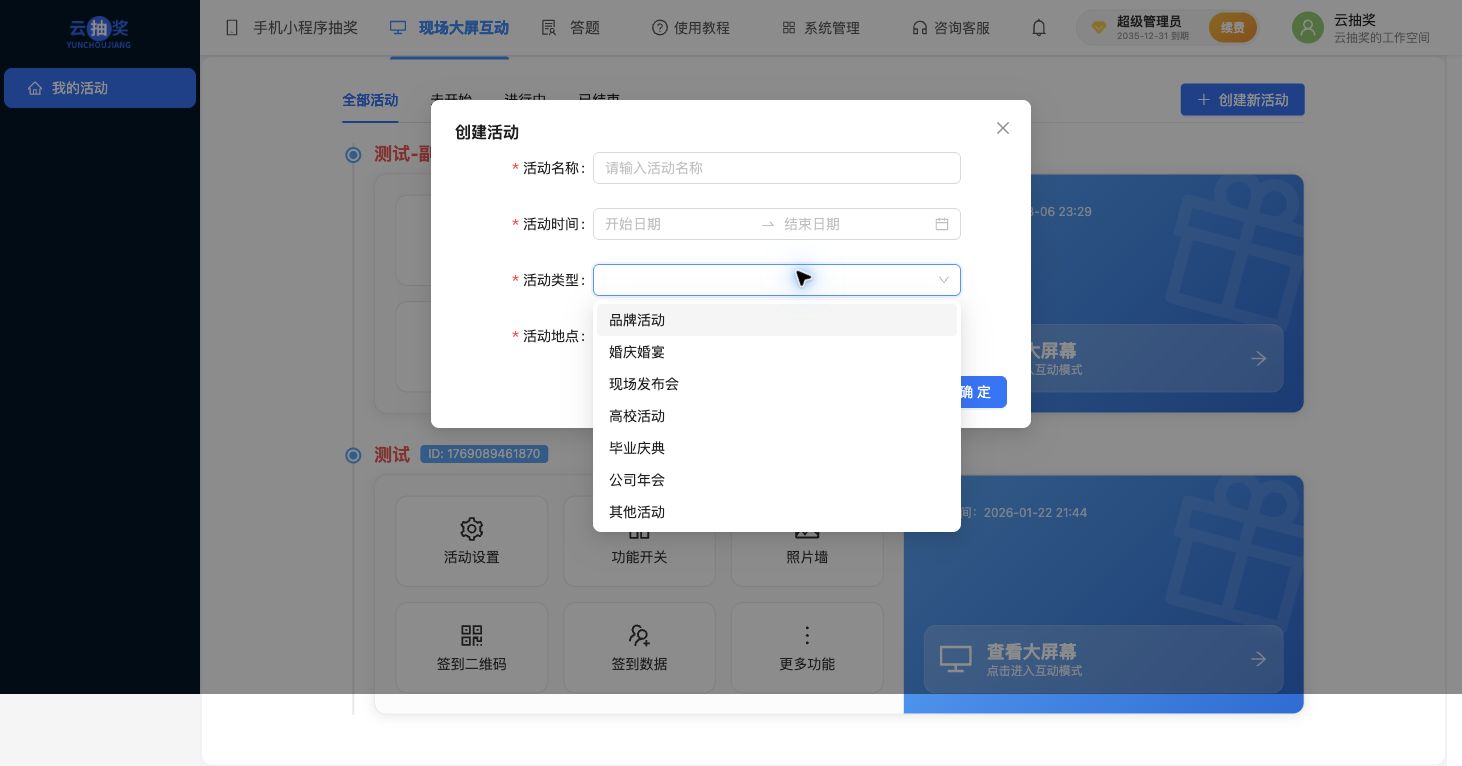Open 系统管理 menu

coord(821,28)
